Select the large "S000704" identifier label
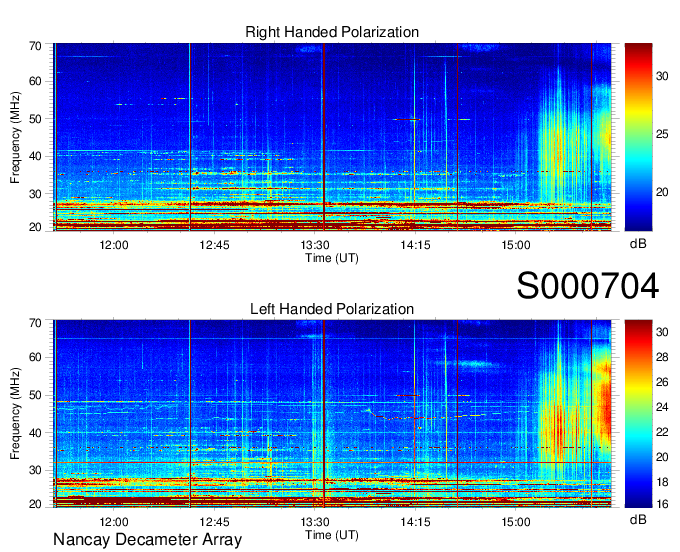Image resolution: width=680 pixels, height=552 pixels. [588, 286]
